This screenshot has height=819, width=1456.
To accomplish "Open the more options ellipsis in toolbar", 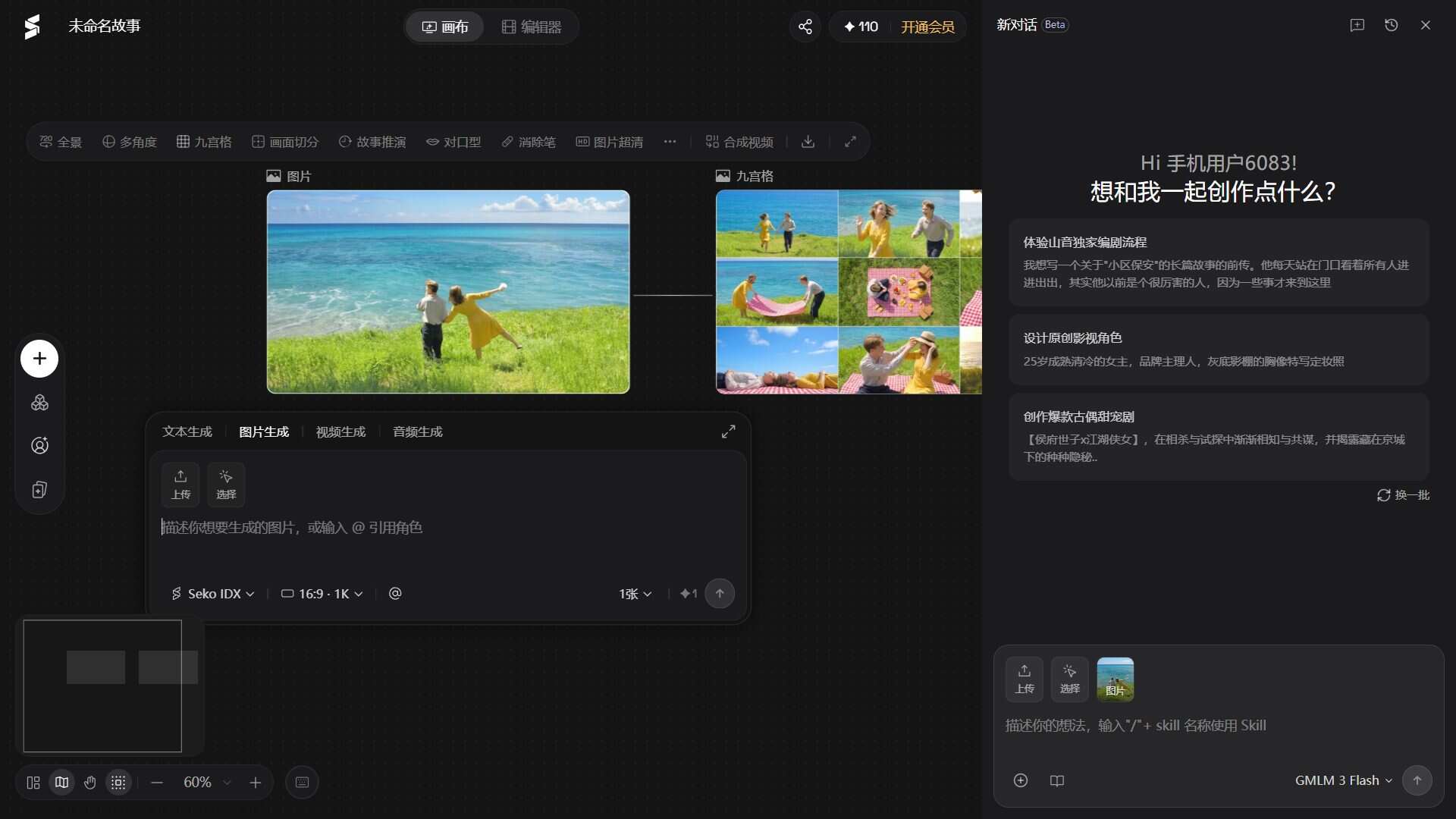I will tap(670, 142).
